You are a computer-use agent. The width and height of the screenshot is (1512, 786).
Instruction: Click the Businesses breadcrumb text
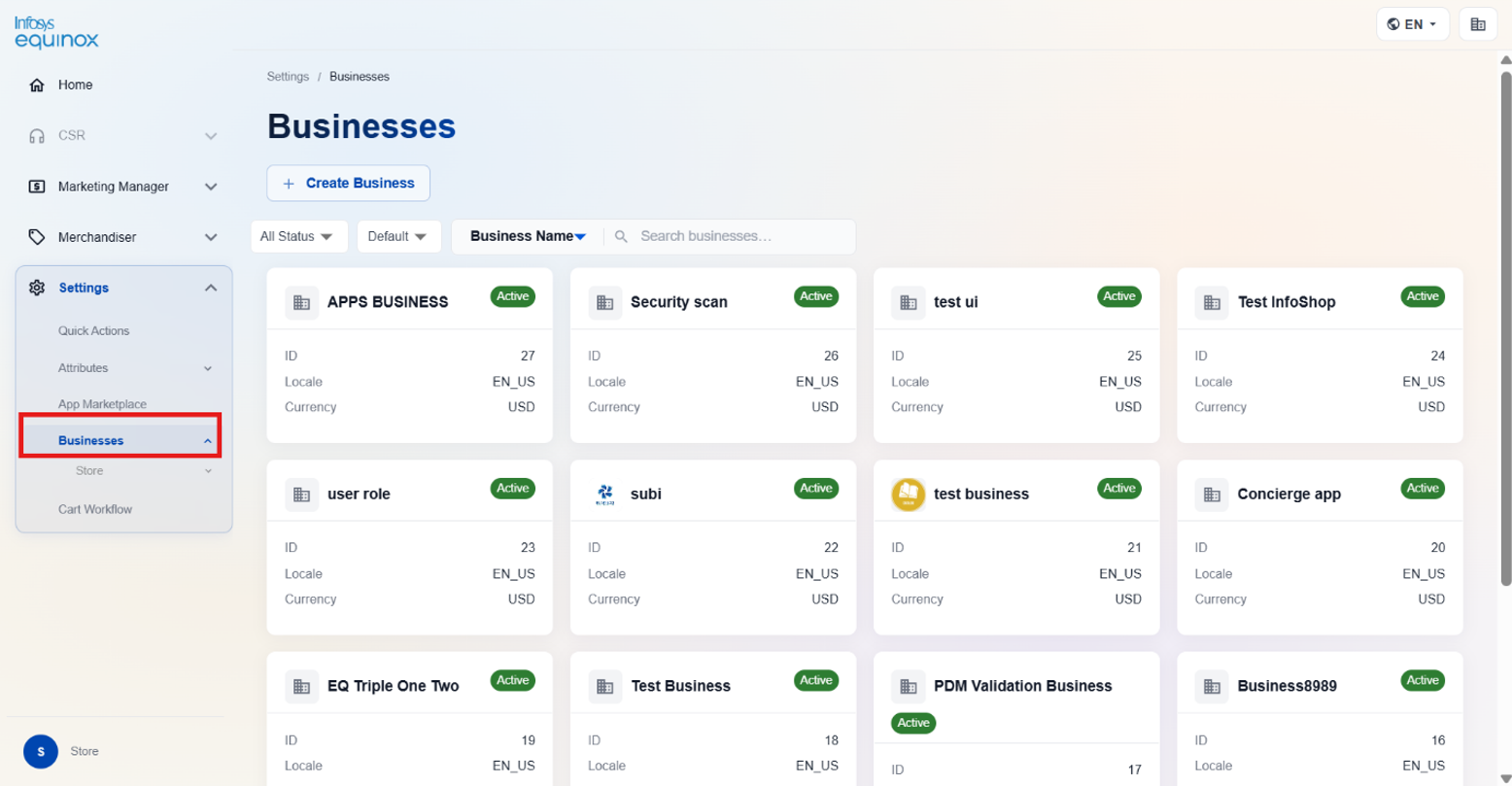point(360,77)
